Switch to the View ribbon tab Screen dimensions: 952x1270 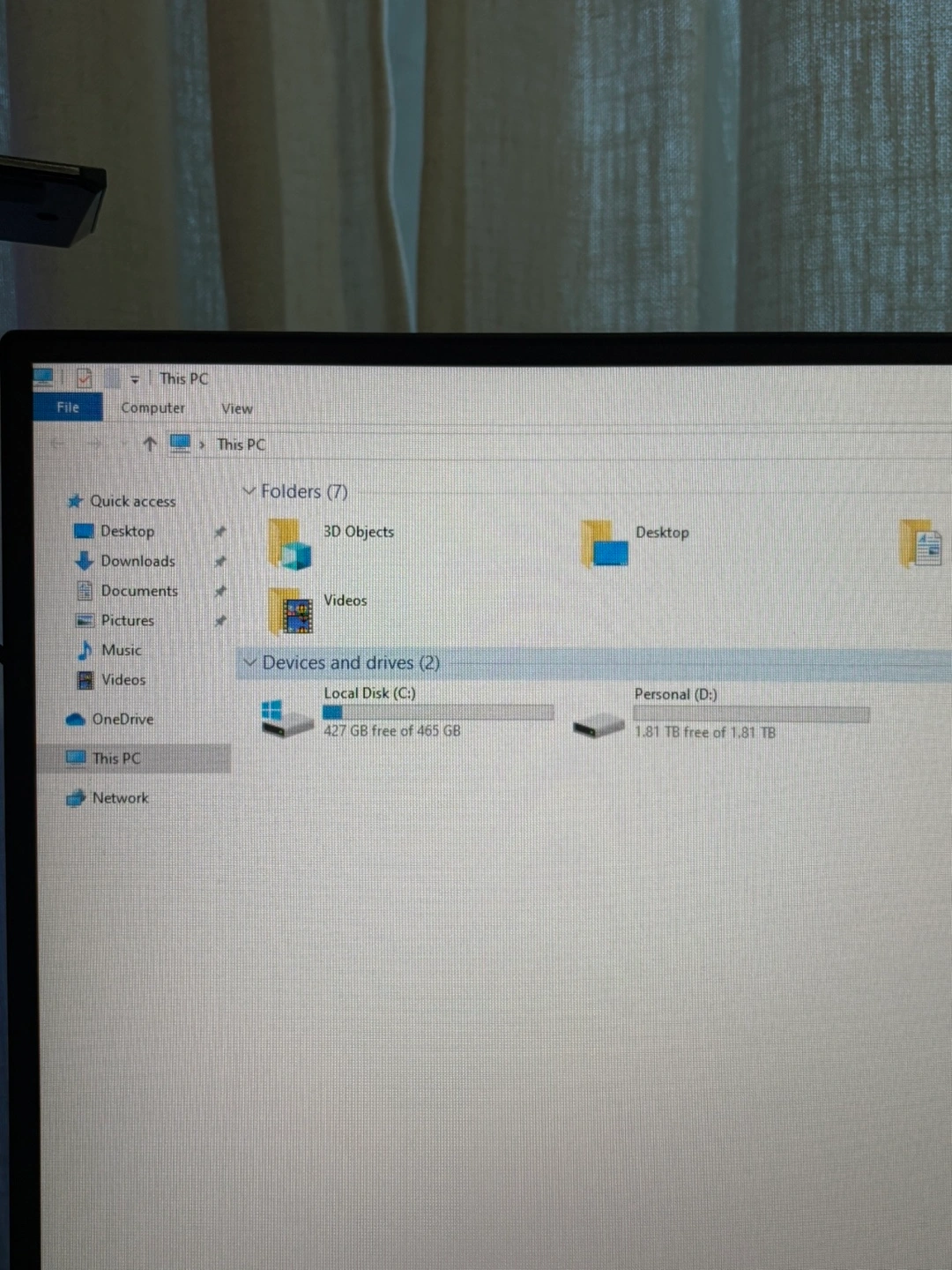point(236,409)
